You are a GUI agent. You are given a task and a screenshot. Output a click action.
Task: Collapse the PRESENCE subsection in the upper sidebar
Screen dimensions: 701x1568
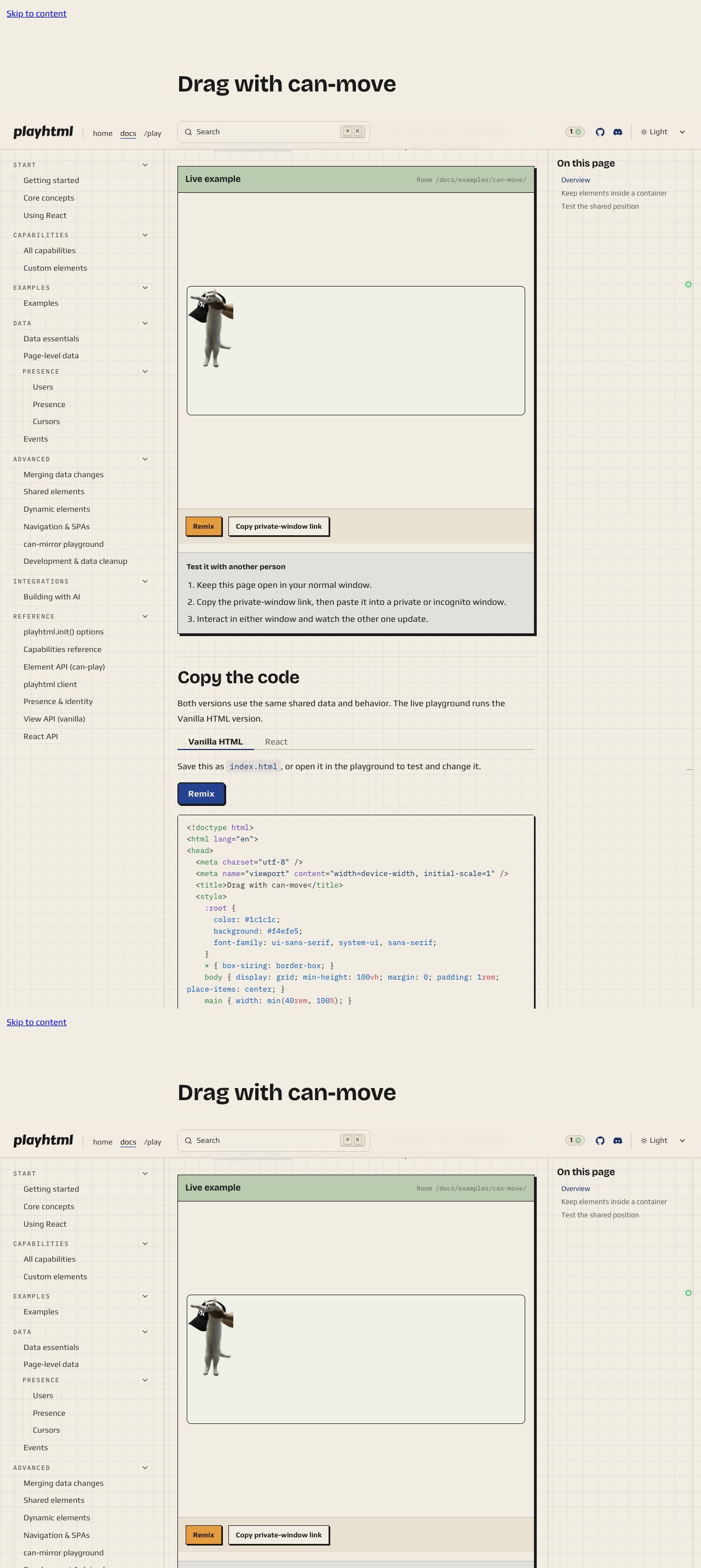(x=145, y=371)
